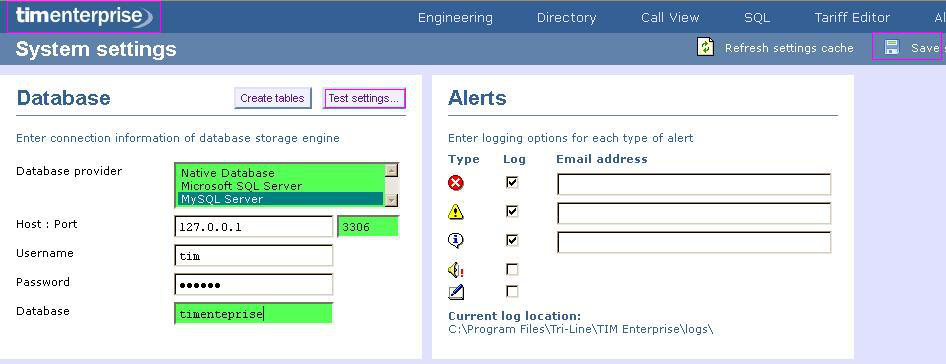The height and width of the screenshot is (364, 946).
Task: Uncheck the Log checkbox for warning alerts
Action: click(512, 211)
